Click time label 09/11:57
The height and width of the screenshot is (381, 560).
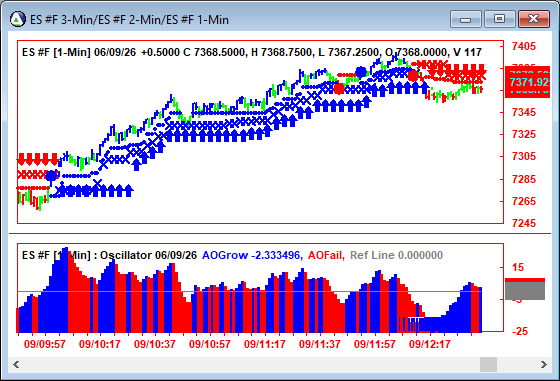pyautogui.click(x=375, y=344)
